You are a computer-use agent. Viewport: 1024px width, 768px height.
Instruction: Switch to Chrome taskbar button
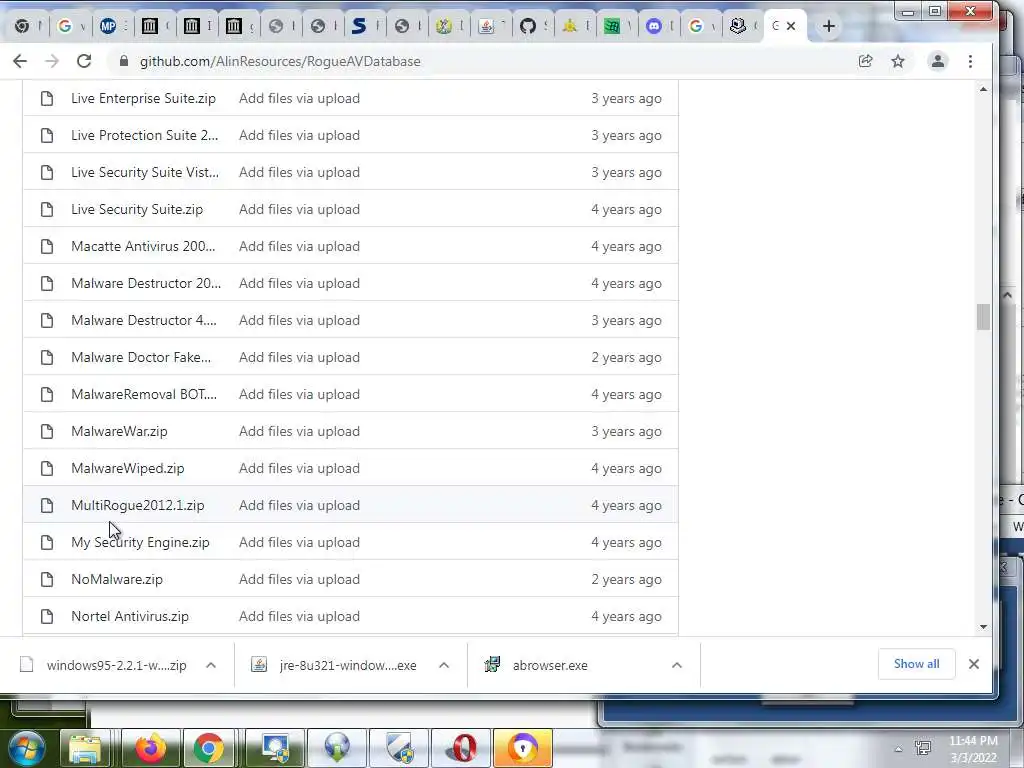point(208,748)
